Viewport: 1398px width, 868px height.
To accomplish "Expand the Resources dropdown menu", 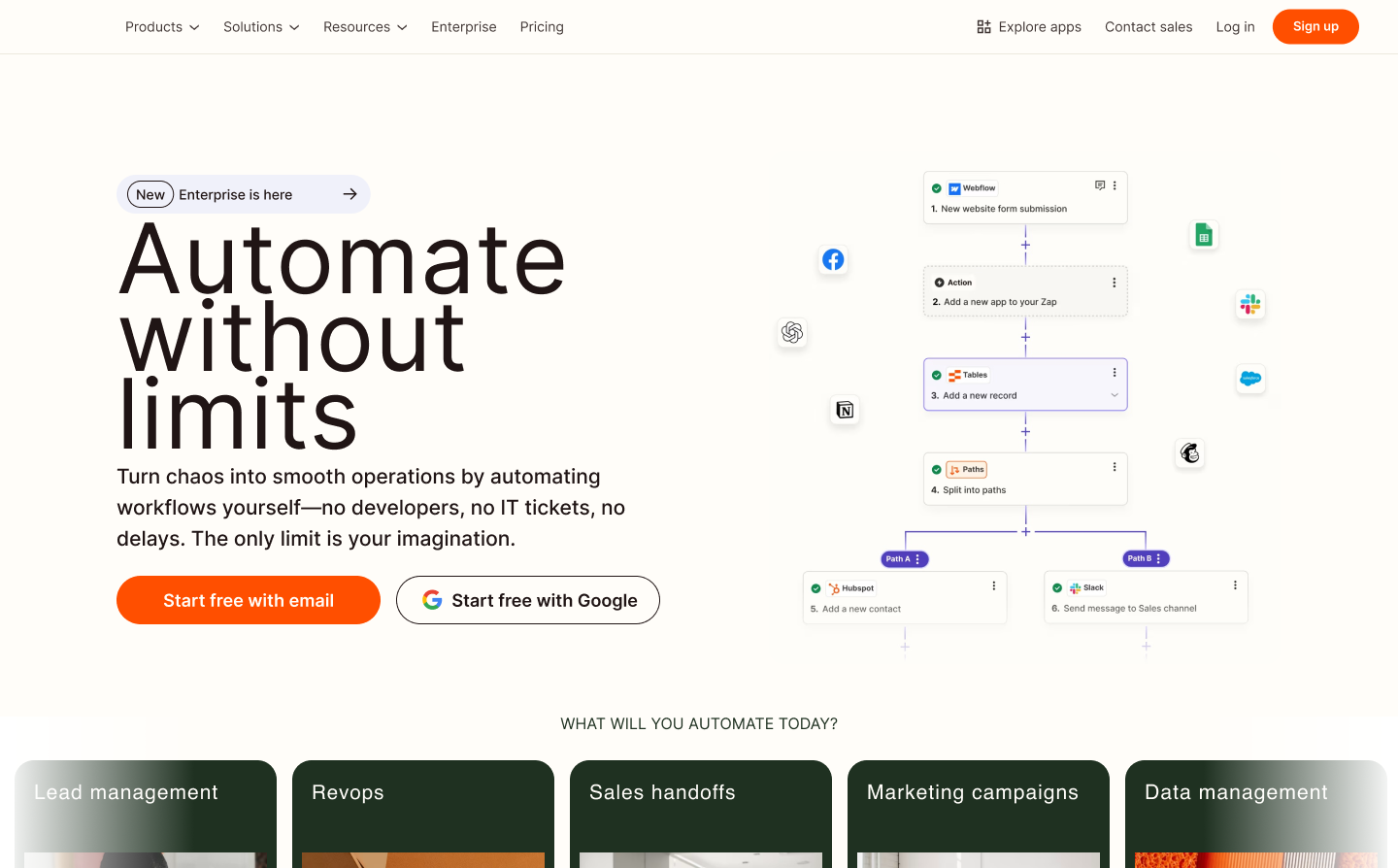I will (x=365, y=27).
